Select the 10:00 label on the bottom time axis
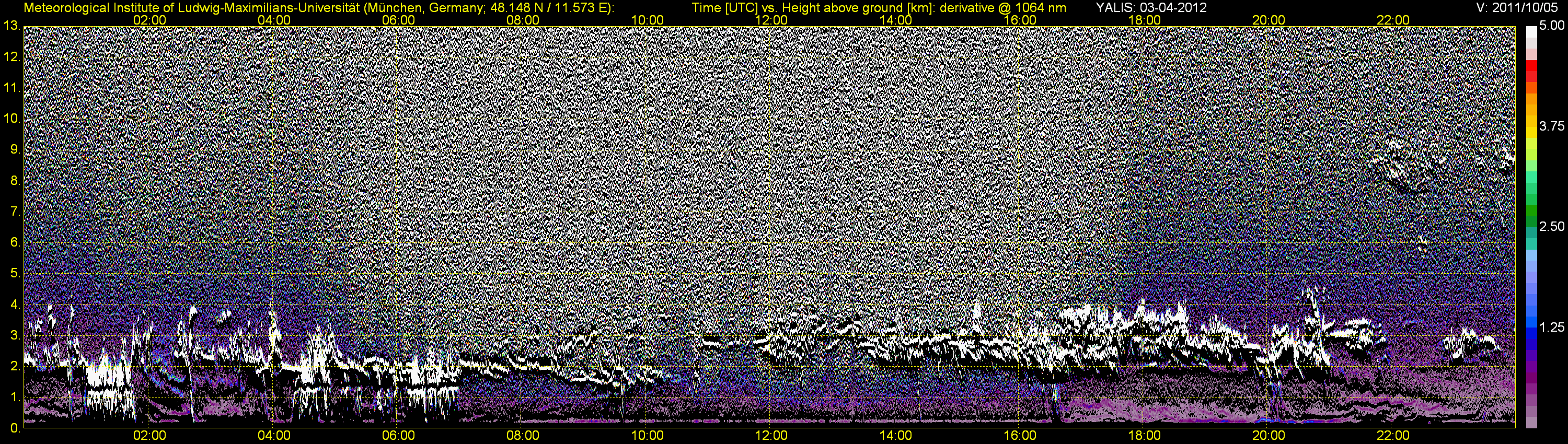 pyautogui.click(x=647, y=436)
